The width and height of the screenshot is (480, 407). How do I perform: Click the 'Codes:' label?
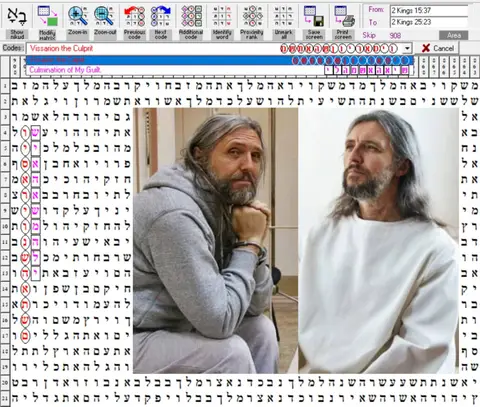pos(13,48)
